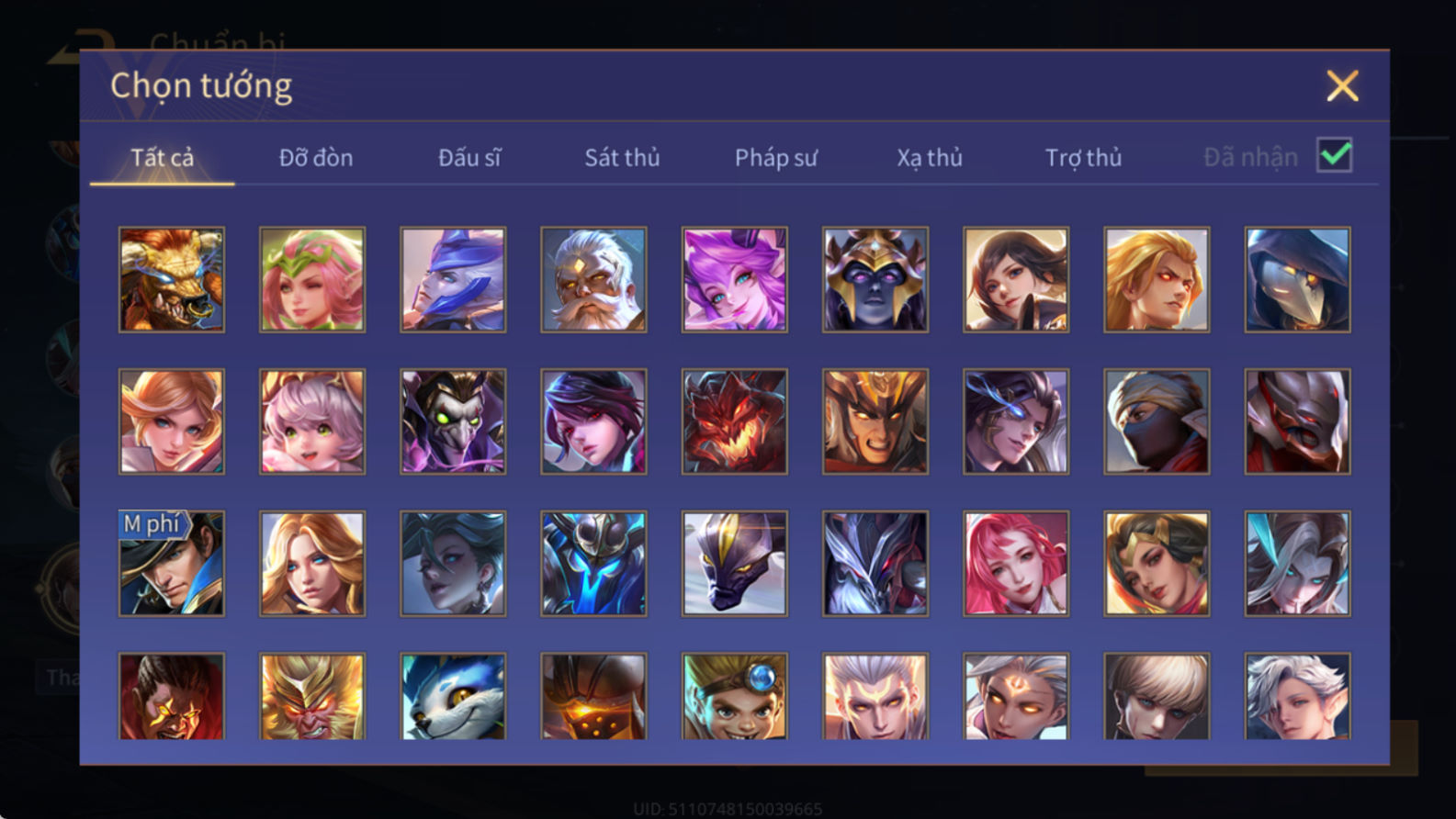Switch to the 'Đỡ đòn' tab
The height and width of the screenshot is (819, 1456).
tap(316, 158)
